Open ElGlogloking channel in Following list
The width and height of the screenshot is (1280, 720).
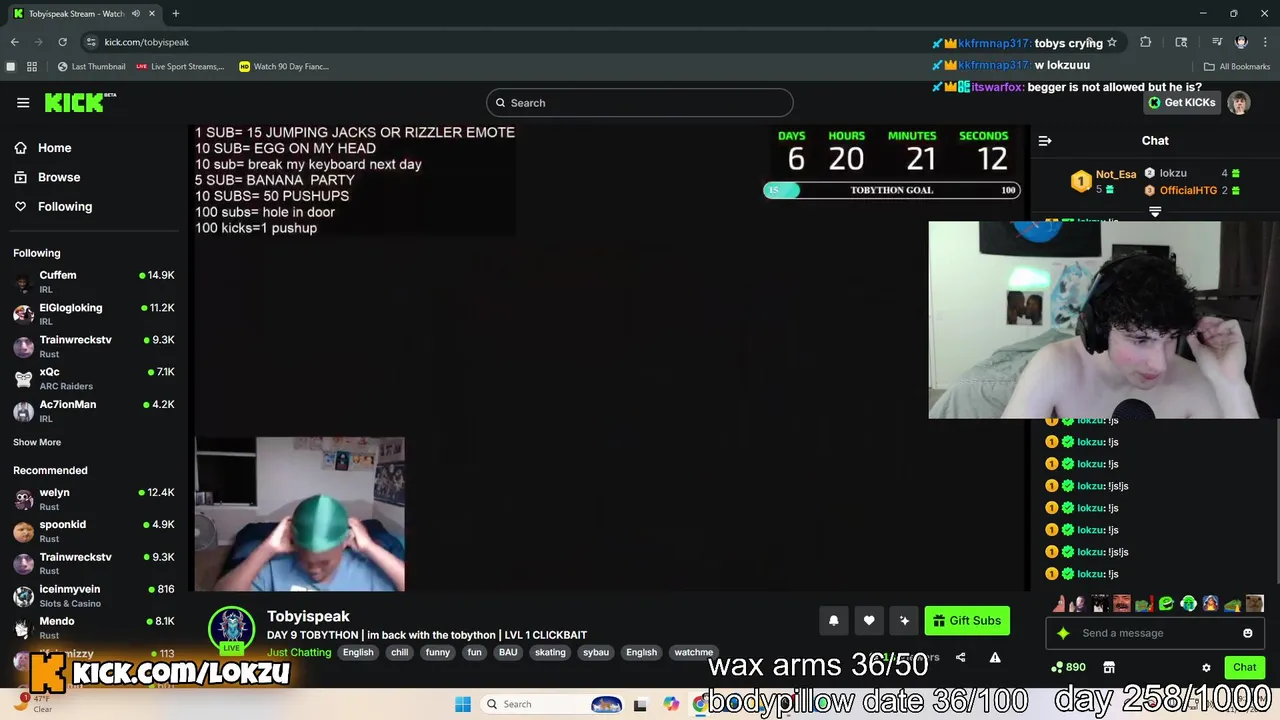point(94,314)
